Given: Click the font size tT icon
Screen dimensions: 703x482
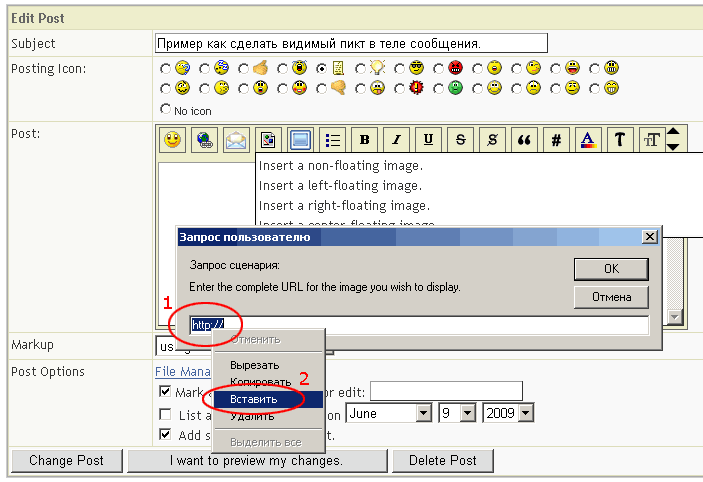Looking at the screenshot, I should 652,140.
